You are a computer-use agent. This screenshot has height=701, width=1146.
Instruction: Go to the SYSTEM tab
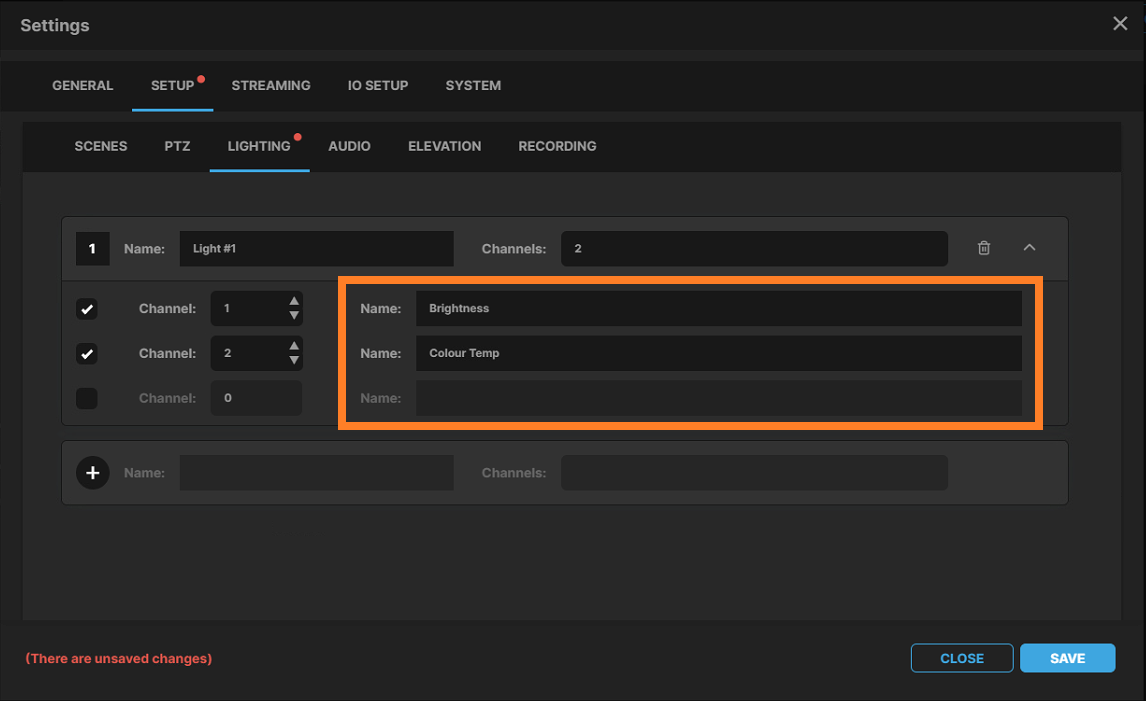click(x=474, y=86)
